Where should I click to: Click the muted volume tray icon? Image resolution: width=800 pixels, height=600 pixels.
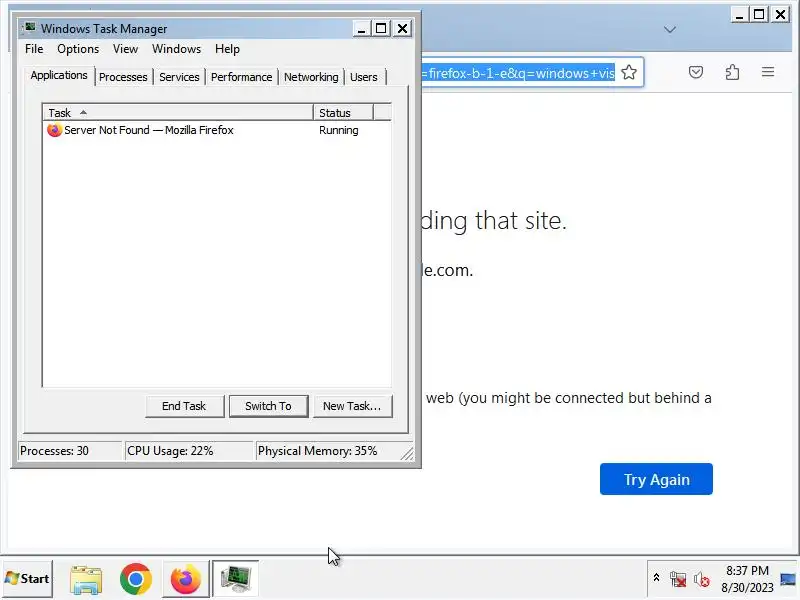(702, 579)
